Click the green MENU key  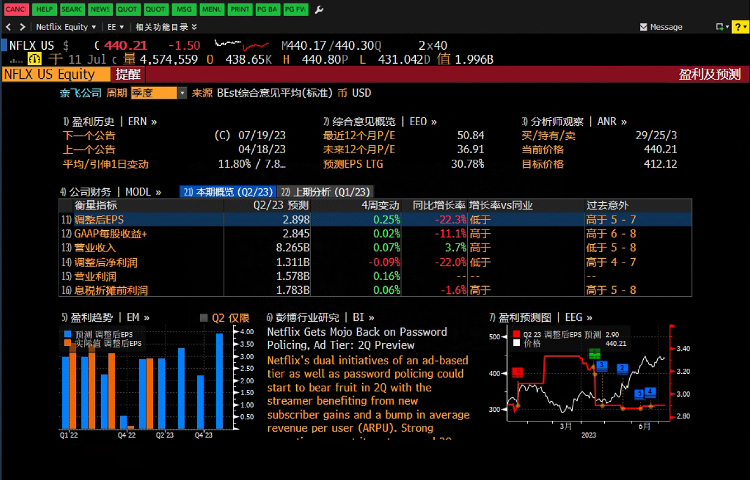coord(211,10)
